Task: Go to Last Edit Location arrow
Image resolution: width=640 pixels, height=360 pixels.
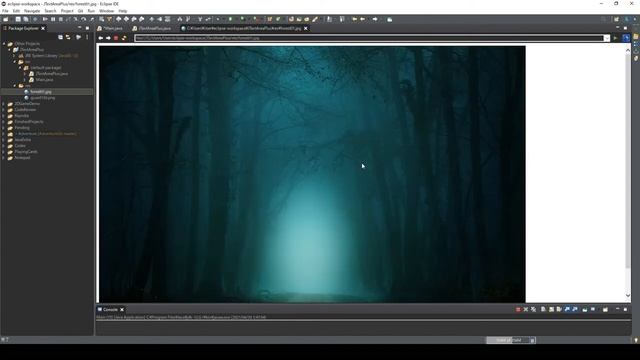Action: (355, 19)
